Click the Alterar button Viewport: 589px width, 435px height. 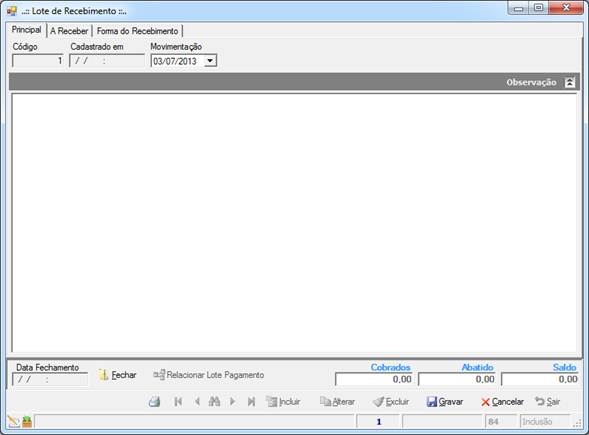point(337,402)
